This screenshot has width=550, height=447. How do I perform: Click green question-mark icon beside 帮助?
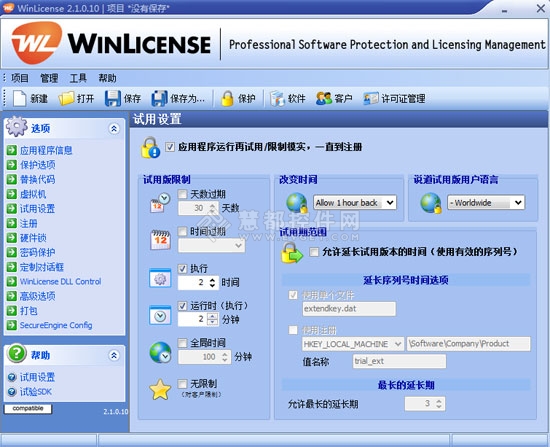16,353
